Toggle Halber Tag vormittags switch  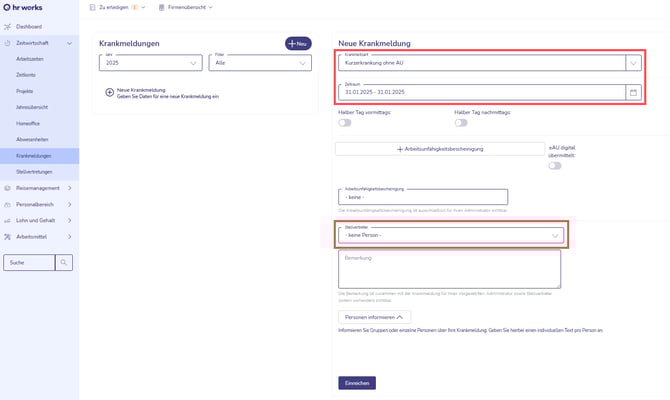(346, 123)
